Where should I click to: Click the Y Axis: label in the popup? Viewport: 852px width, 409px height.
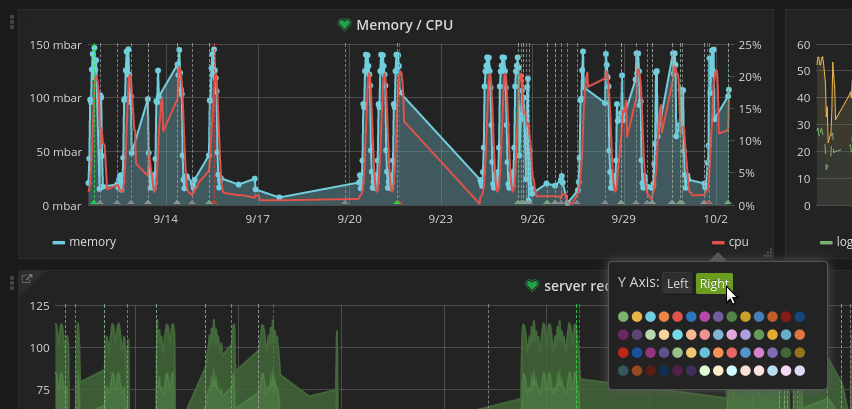[638, 283]
